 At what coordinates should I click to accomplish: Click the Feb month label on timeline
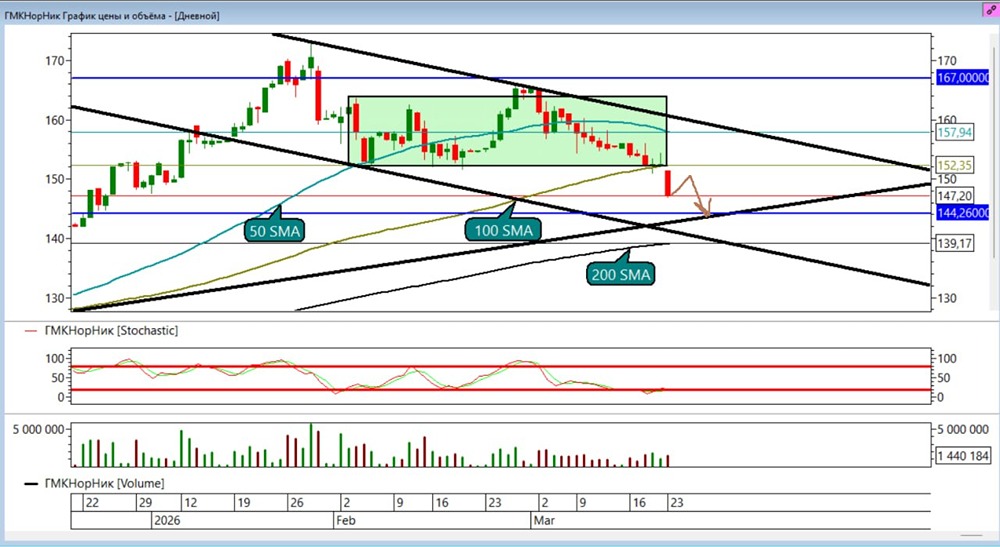(x=345, y=520)
